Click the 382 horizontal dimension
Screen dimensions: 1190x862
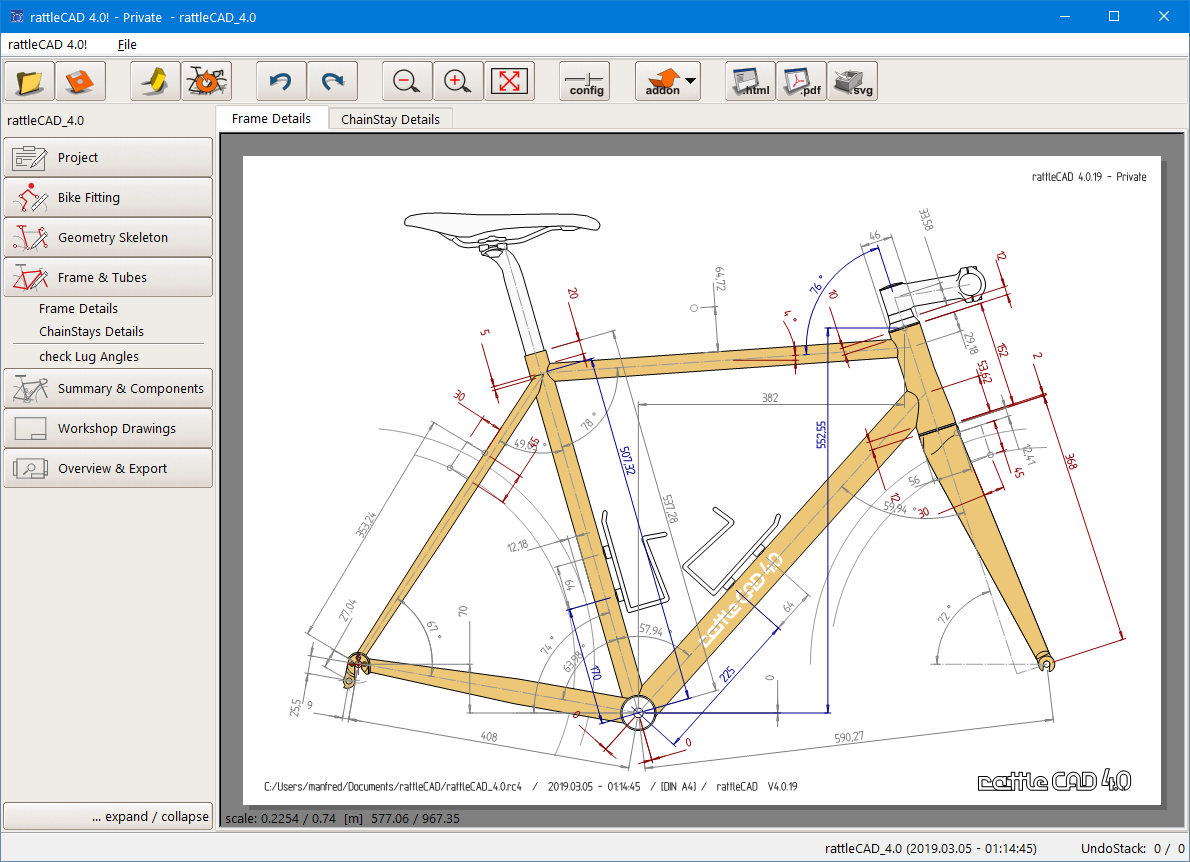click(x=770, y=398)
